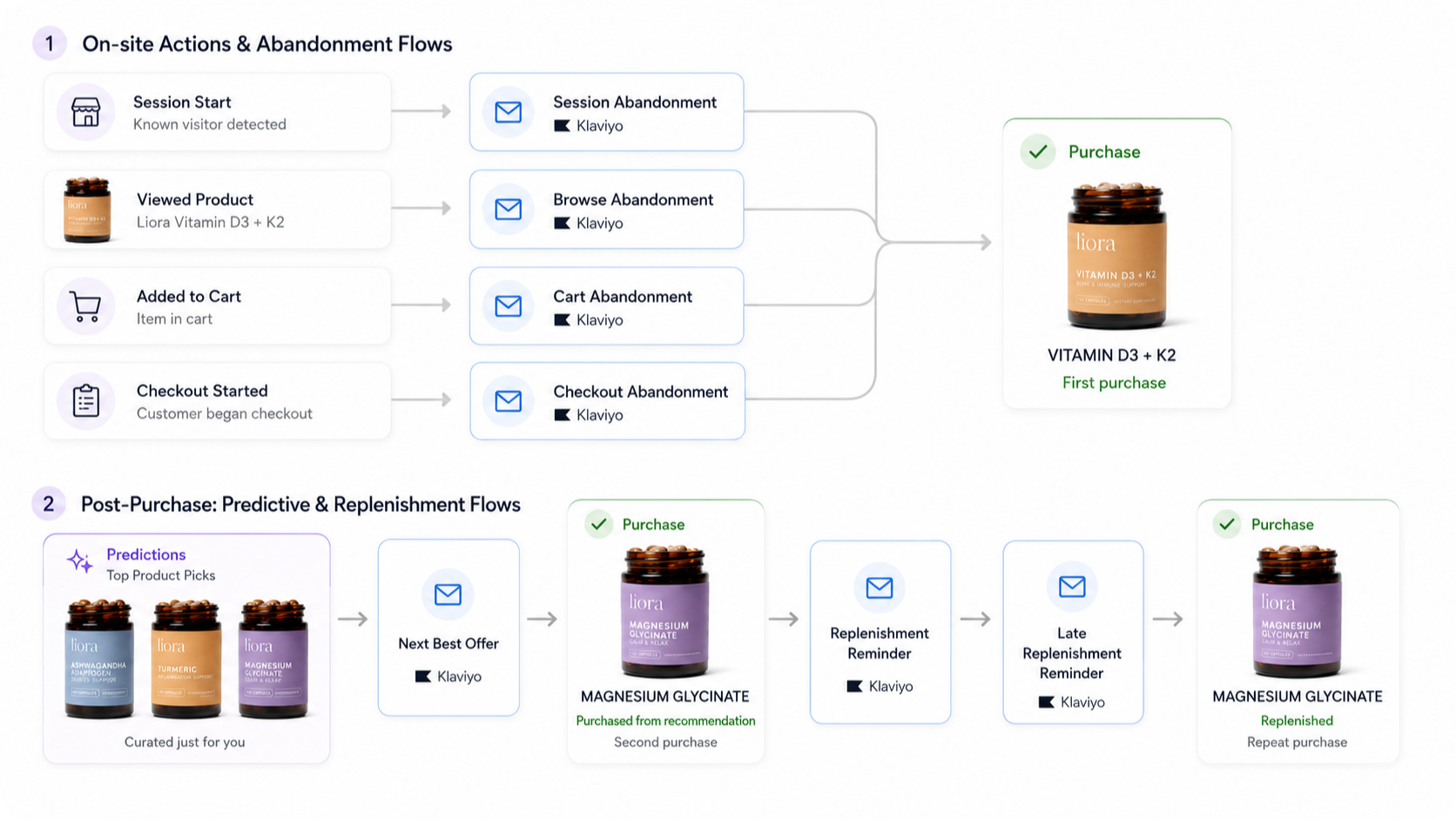Click the purple 'Predictions' heading
The image size is (1456, 819).
[x=145, y=554]
